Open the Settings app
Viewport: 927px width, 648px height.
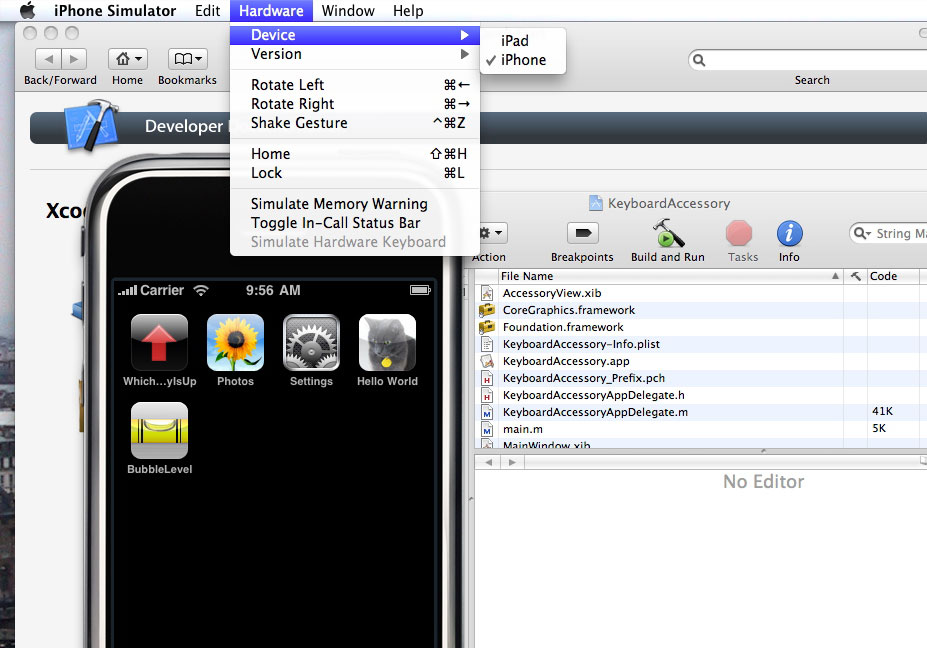(311, 342)
